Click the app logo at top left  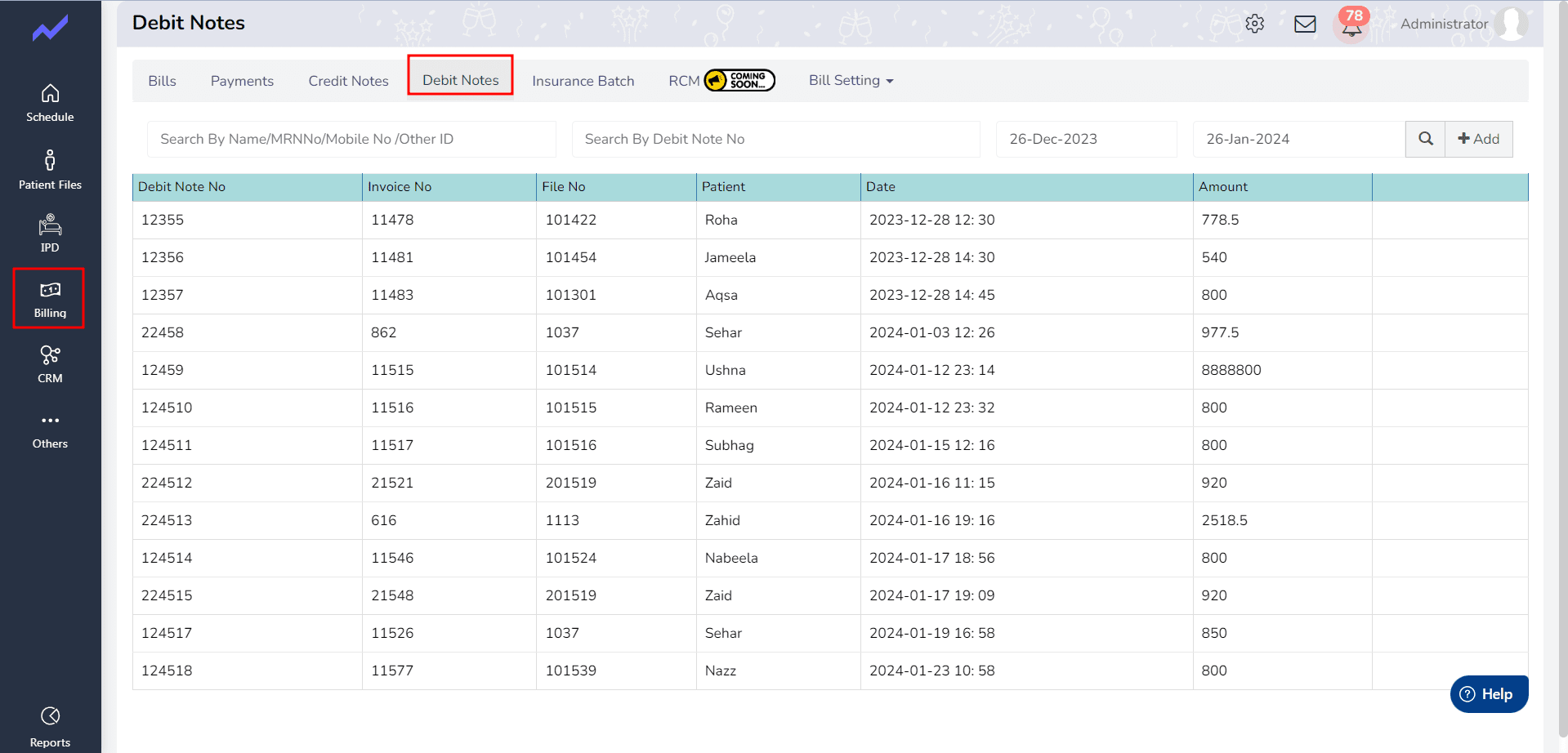[x=50, y=29]
